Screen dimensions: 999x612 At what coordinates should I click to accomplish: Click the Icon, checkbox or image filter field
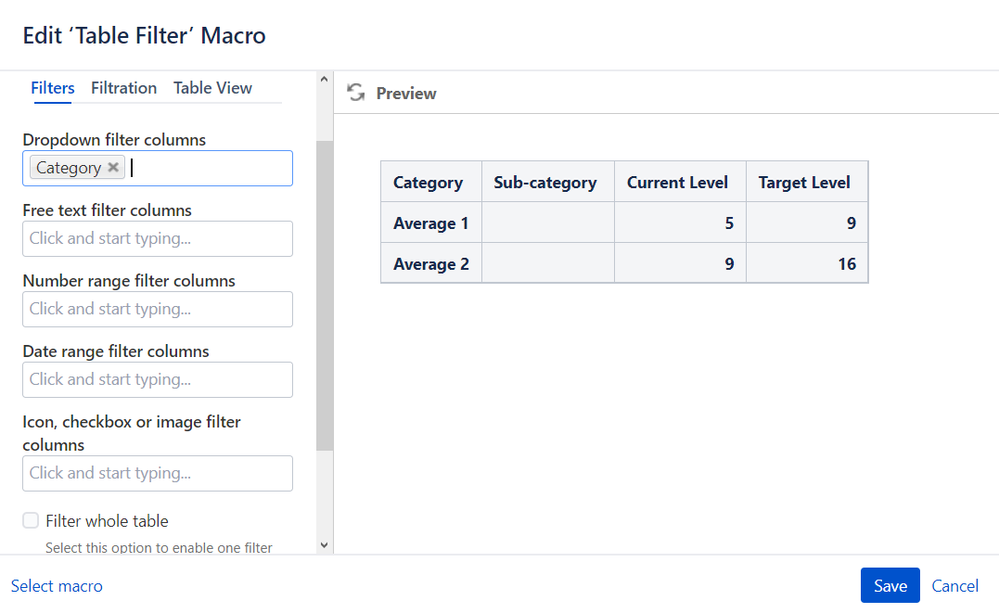click(157, 473)
